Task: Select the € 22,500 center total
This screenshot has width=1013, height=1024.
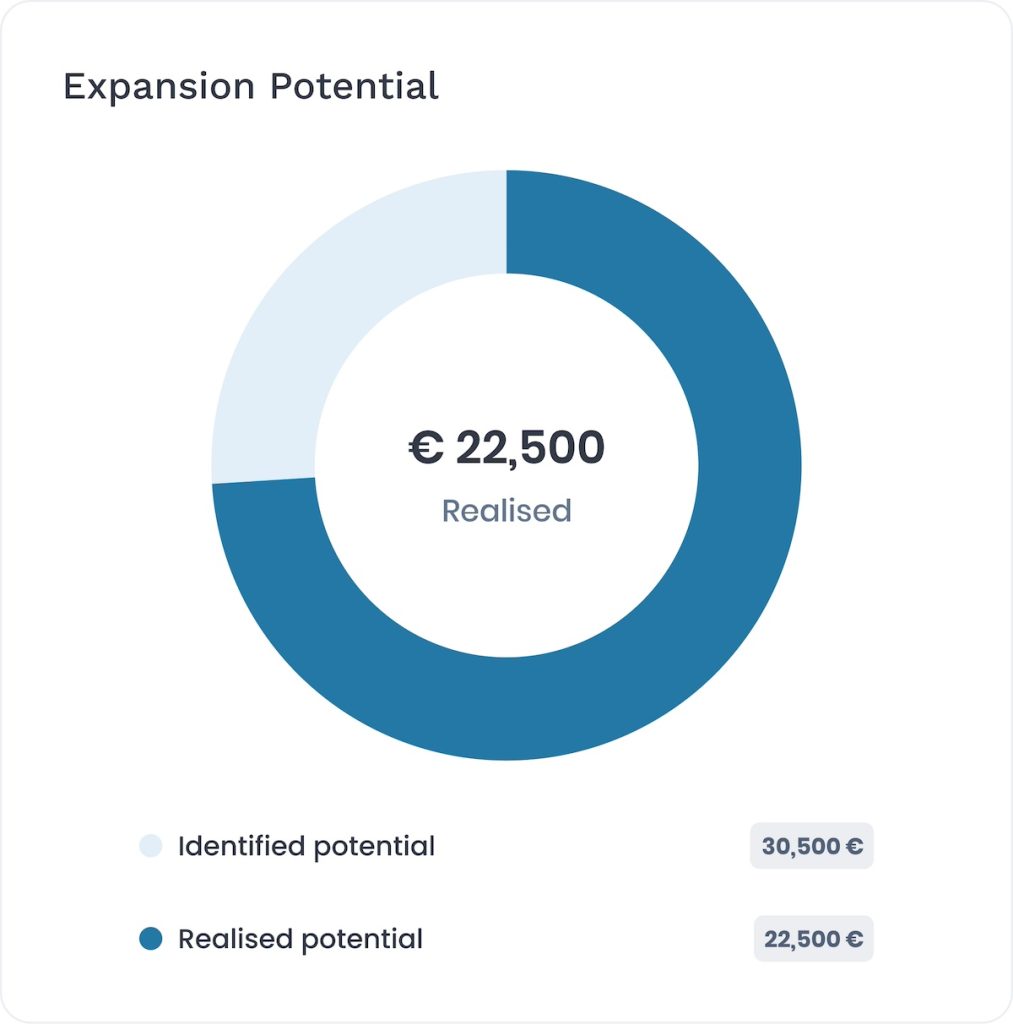Action: point(507,448)
